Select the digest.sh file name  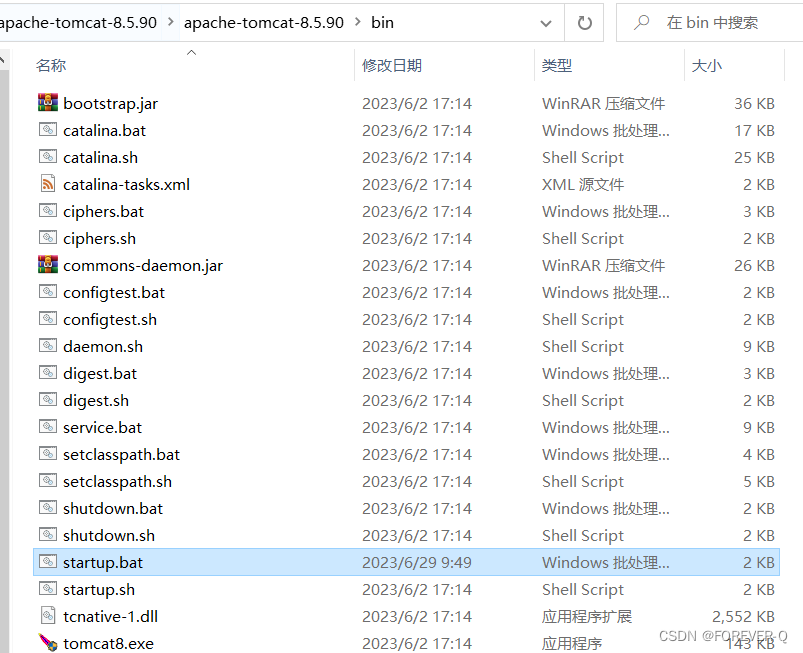pos(96,401)
